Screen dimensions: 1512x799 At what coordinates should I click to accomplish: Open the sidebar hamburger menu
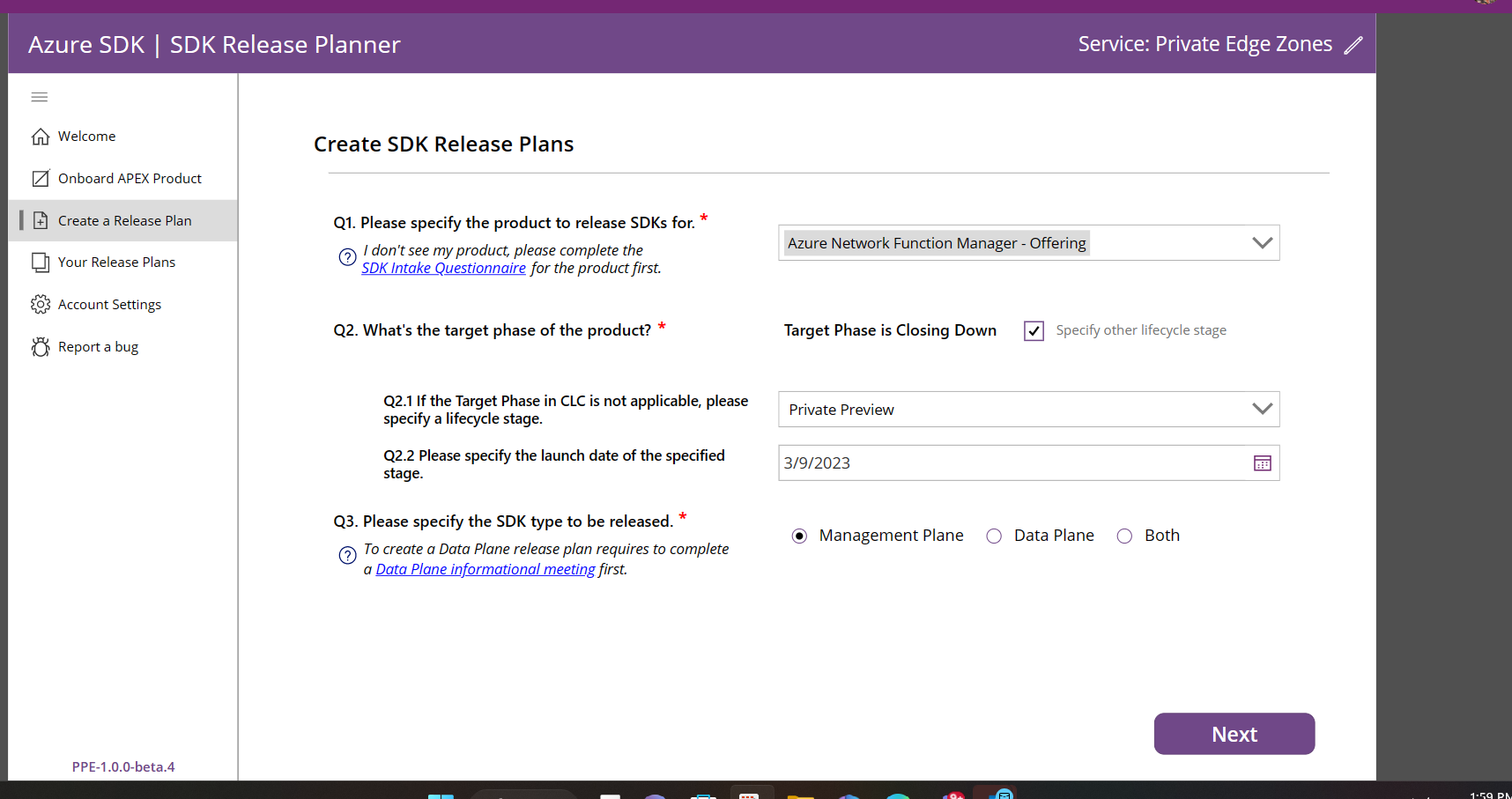tap(39, 97)
